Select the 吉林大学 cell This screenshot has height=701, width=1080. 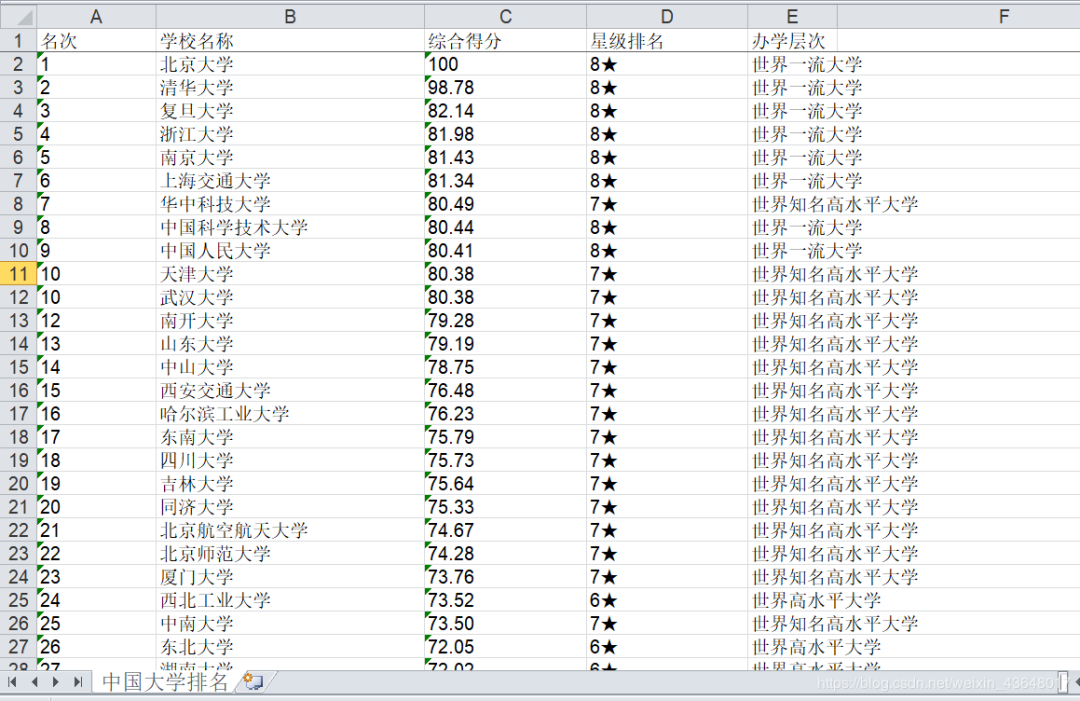point(290,483)
